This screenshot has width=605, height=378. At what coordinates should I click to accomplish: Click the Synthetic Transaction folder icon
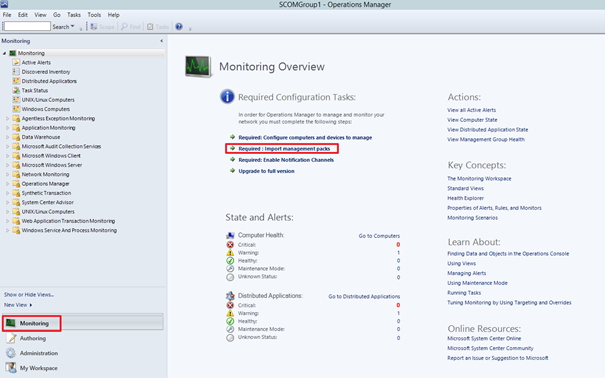16,192
